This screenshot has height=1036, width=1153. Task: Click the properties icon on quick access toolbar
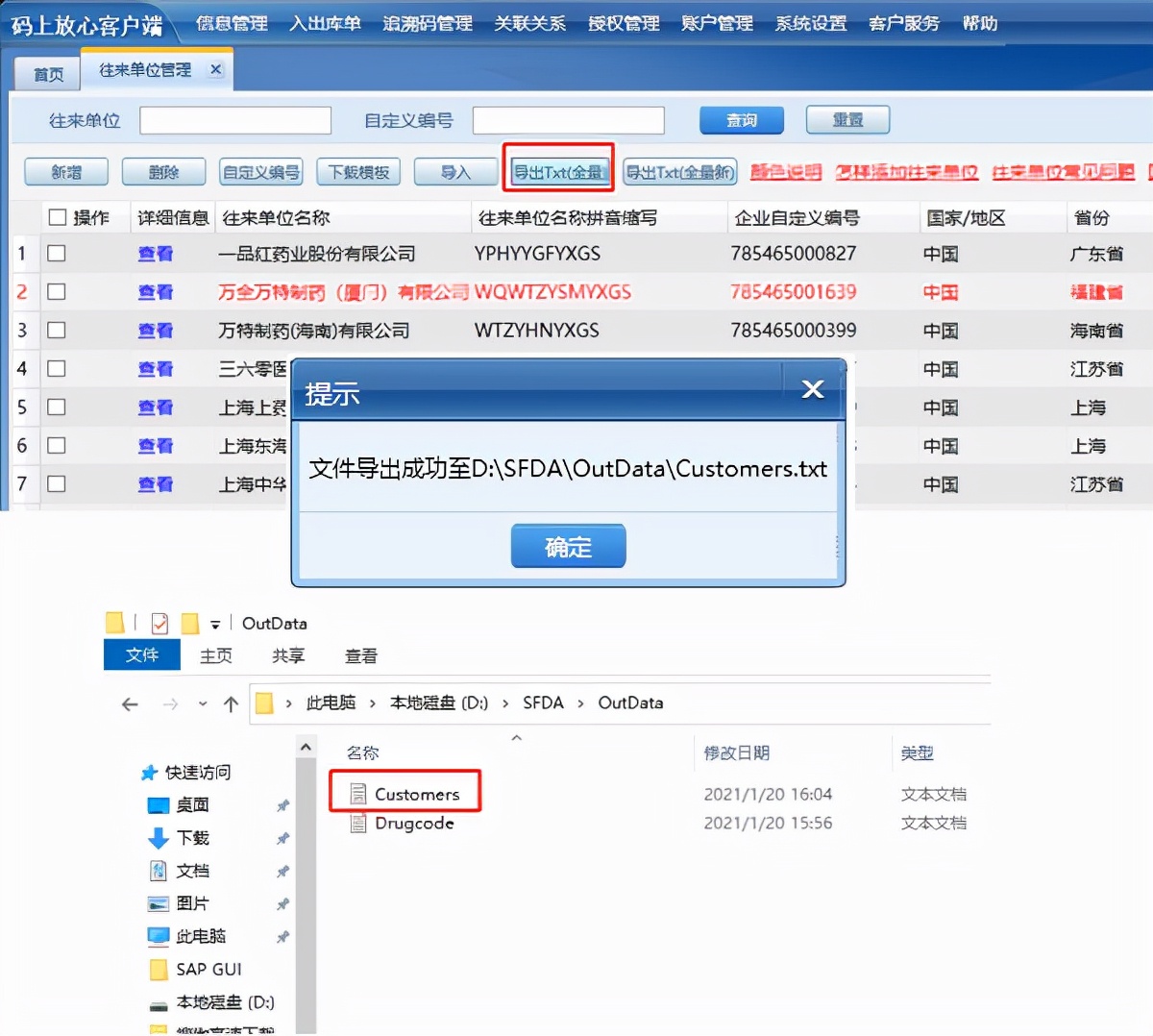click(x=159, y=623)
